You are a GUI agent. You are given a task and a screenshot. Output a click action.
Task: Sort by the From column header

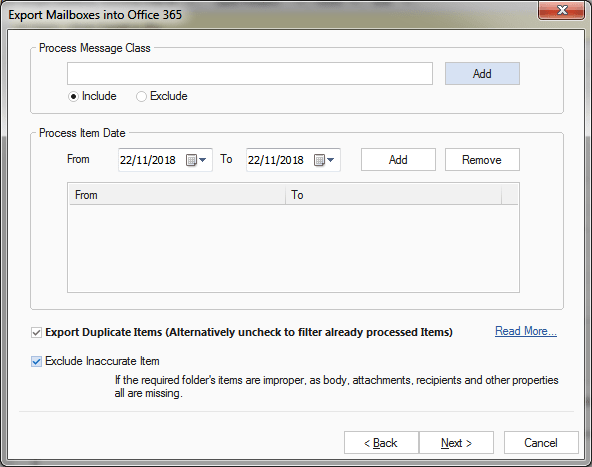click(177, 195)
